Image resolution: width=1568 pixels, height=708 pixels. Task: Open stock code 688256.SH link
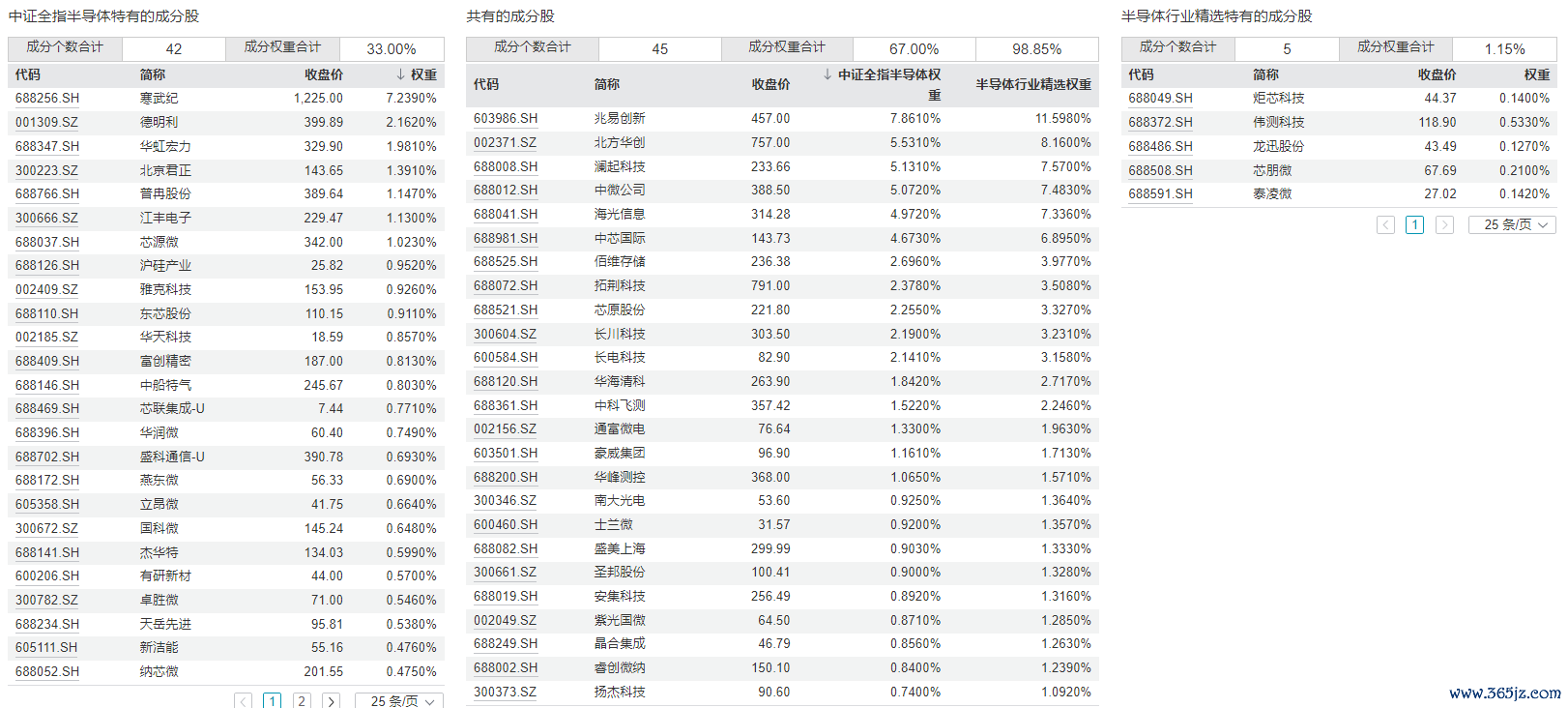[x=47, y=99]
